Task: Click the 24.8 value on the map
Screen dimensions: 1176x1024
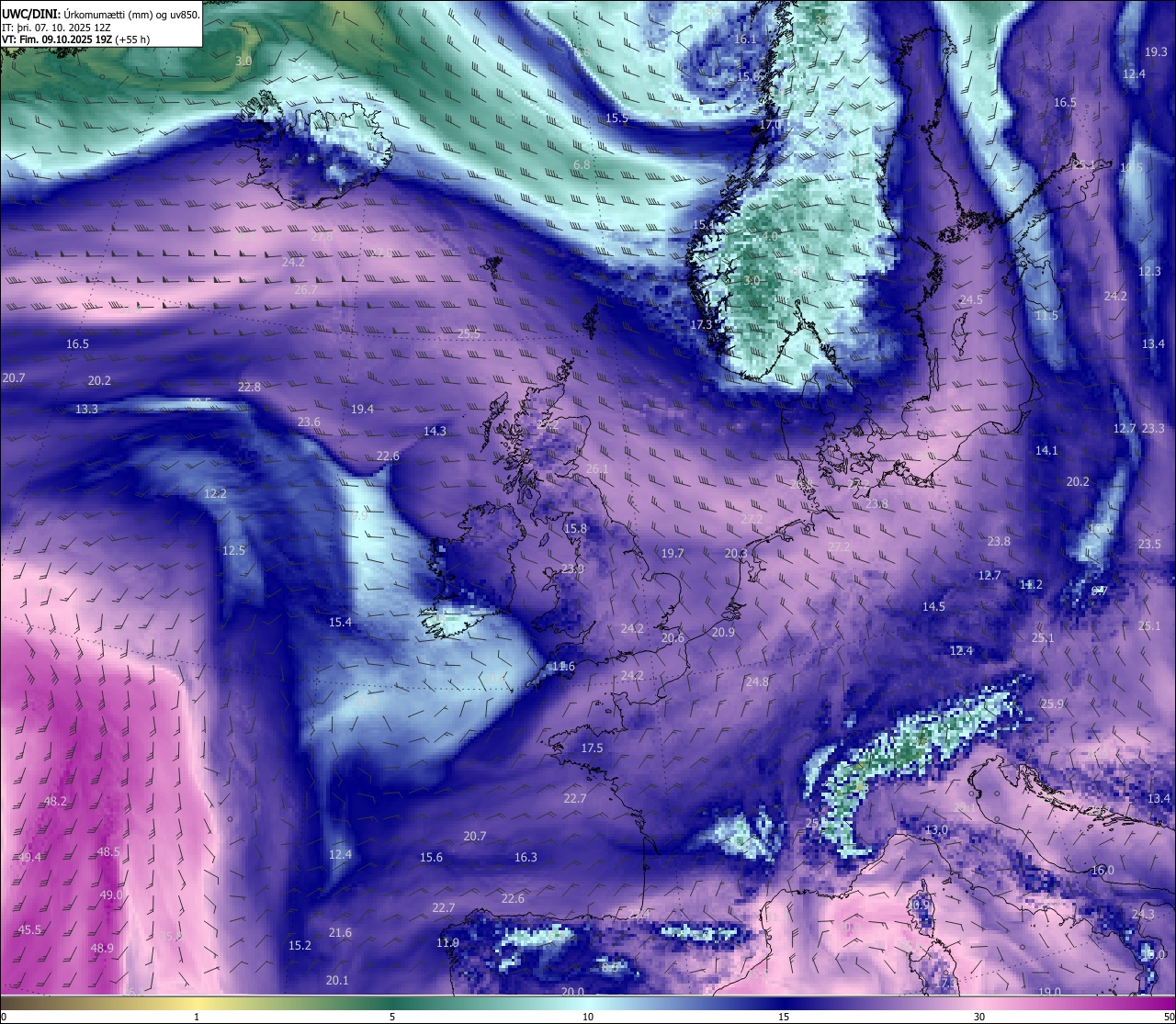Action: click(x=757, y=681)
